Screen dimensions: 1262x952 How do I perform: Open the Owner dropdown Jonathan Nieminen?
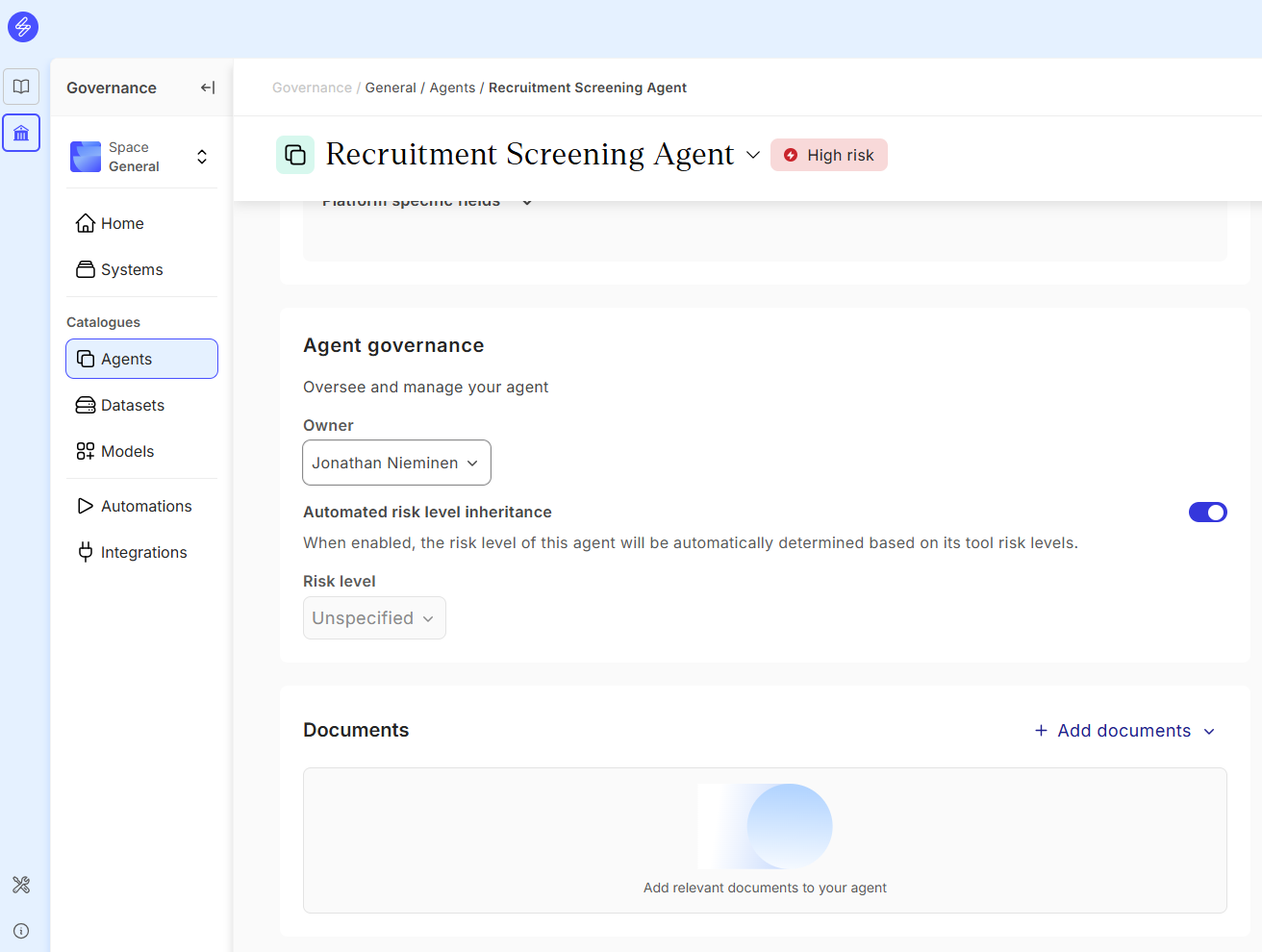(x=396, y=463)
